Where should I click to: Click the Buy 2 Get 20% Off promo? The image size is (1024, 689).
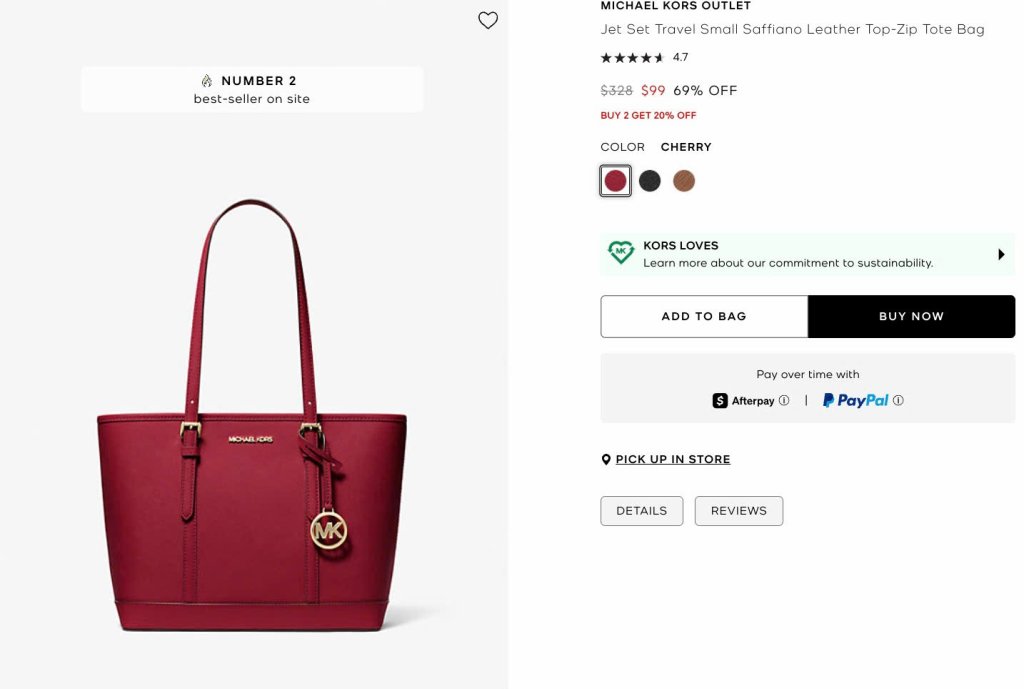pyautogui.click(x=648, y=116)
